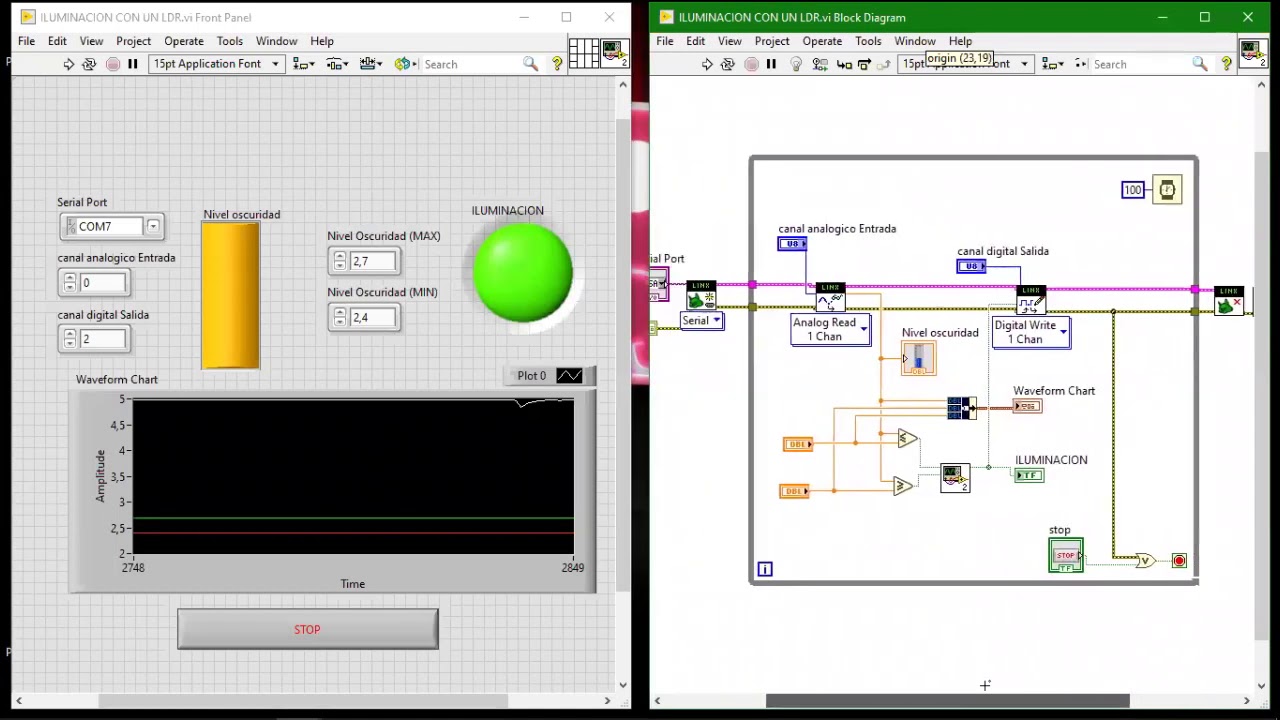Click LINX Close node icon
This screenshot has width=1280, height=720.
pos(1228,300)
